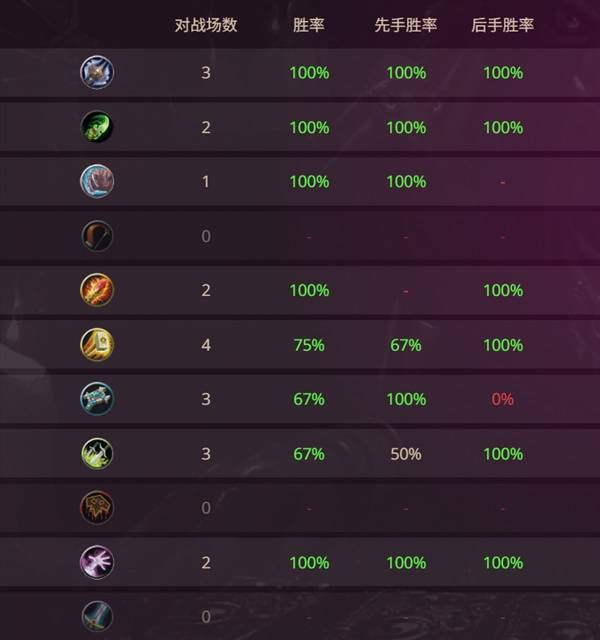Select the dimmed Hunter bow icon
This screenshot has width=600, height=640.
tap(97, 236)
